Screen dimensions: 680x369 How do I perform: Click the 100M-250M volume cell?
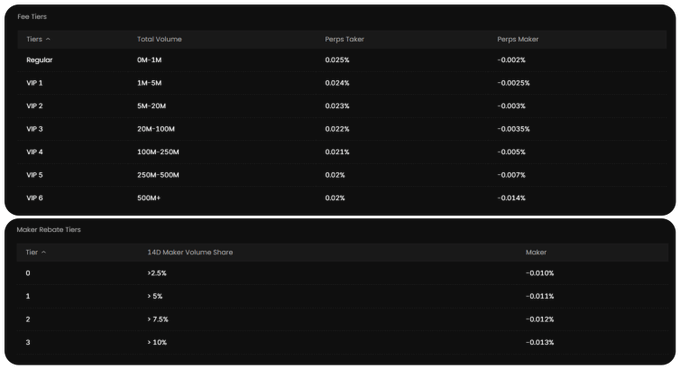158,152
